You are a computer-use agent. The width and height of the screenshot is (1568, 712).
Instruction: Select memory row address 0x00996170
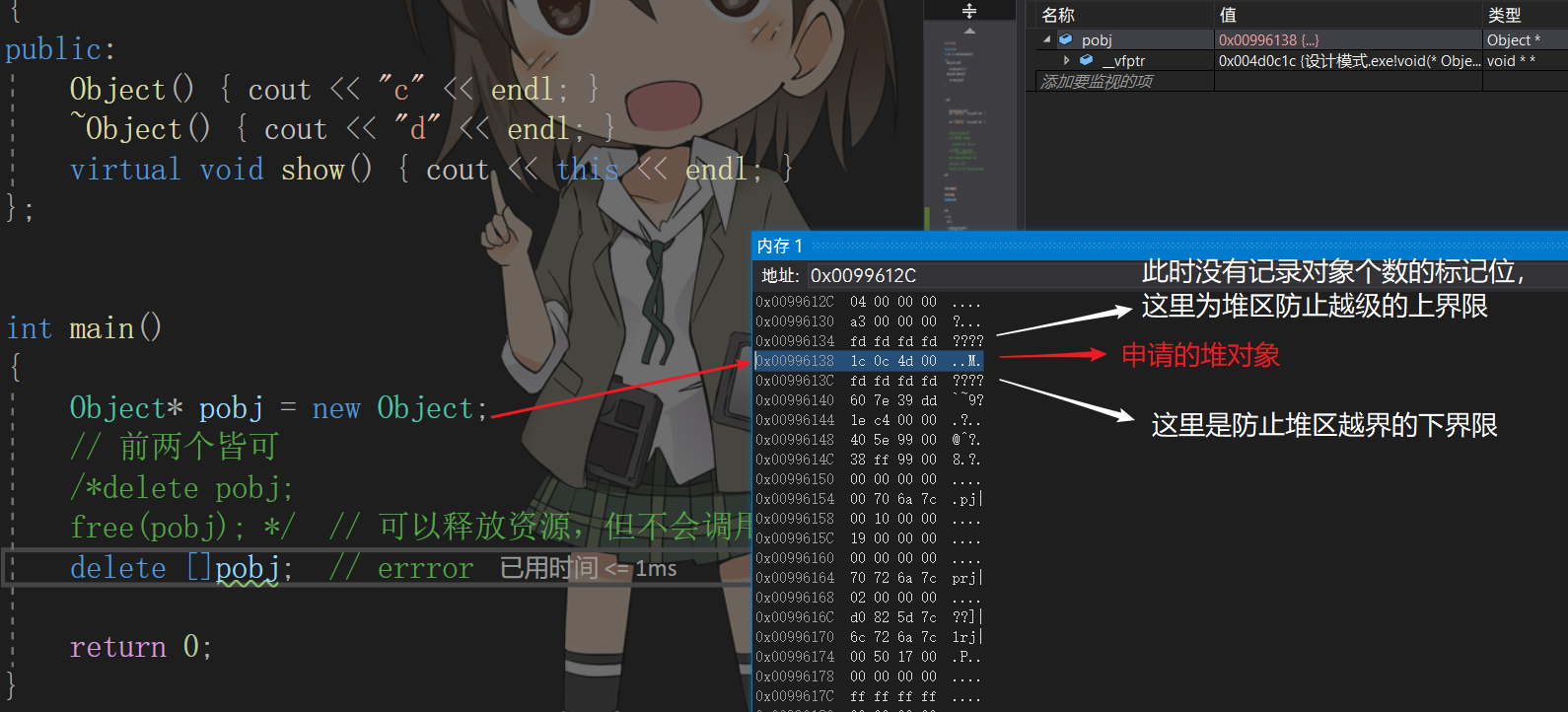coord(795,637)
